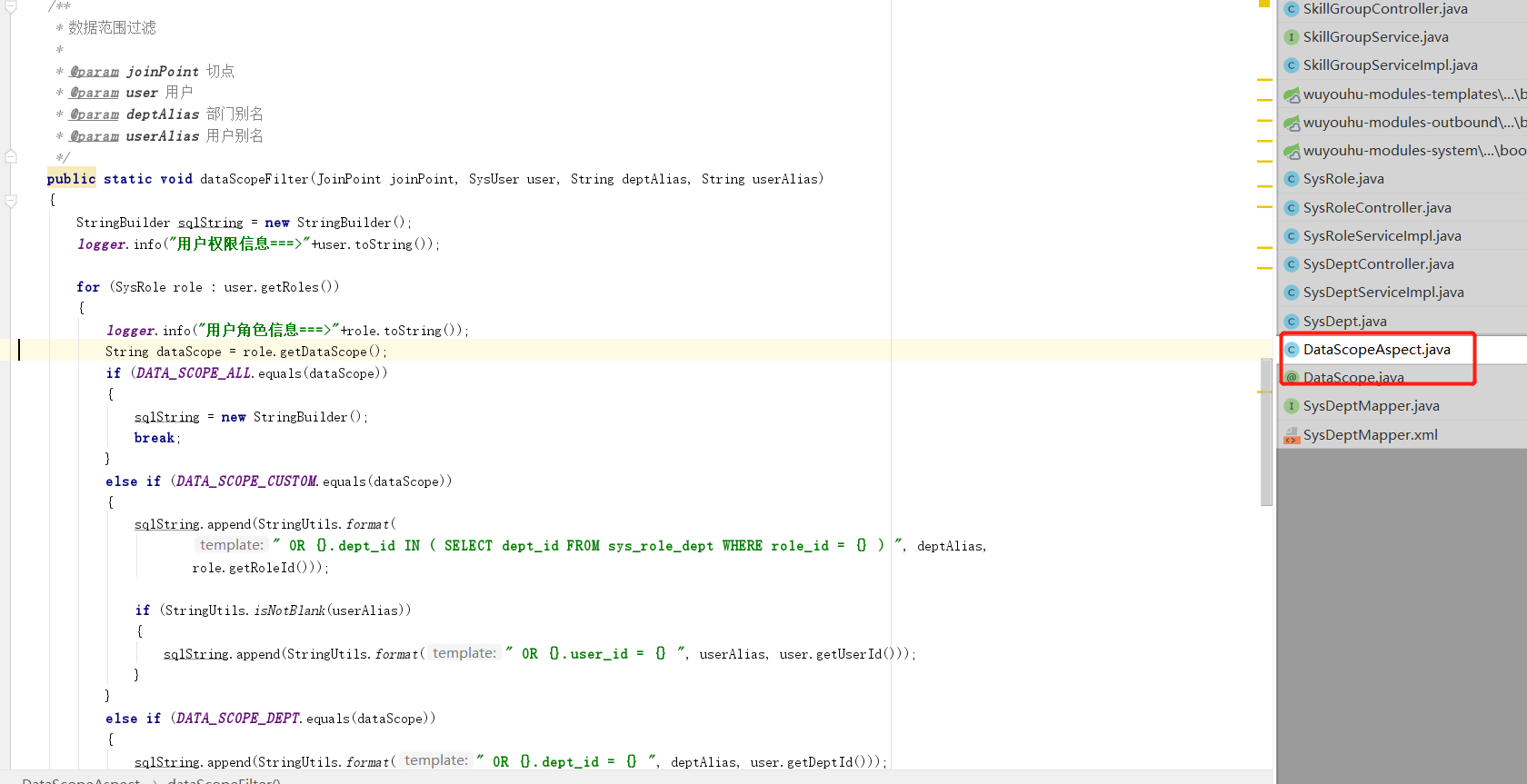Click the DATA_SCOPE_CUSTOM constant in the else-if
Image resolution: width=1527 pixels, height=784 pixels.
pos(246,481)
